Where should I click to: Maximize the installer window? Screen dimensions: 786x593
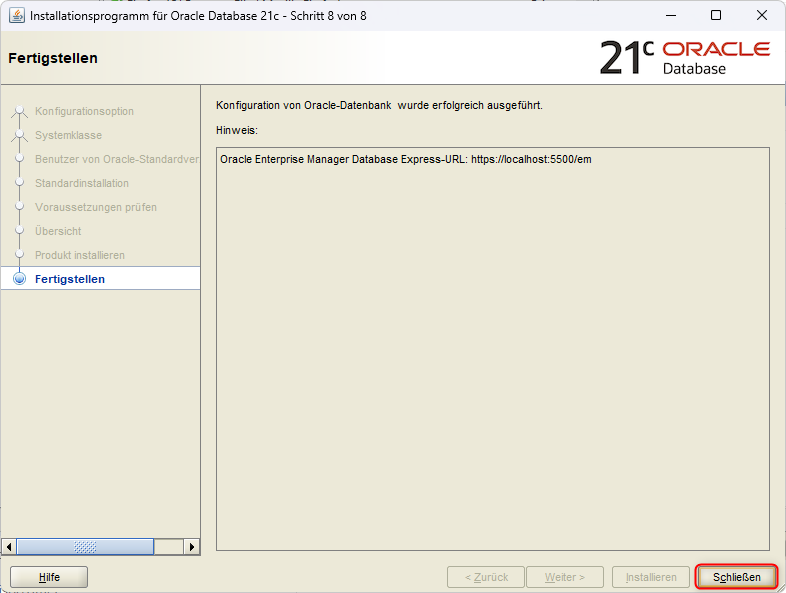coord(716,16)
